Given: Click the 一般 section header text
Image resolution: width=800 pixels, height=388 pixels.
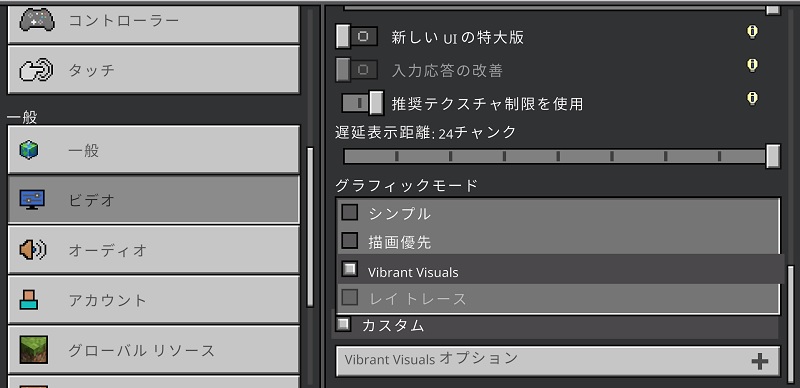Looking at the screenshot, I should coord(22,117).
